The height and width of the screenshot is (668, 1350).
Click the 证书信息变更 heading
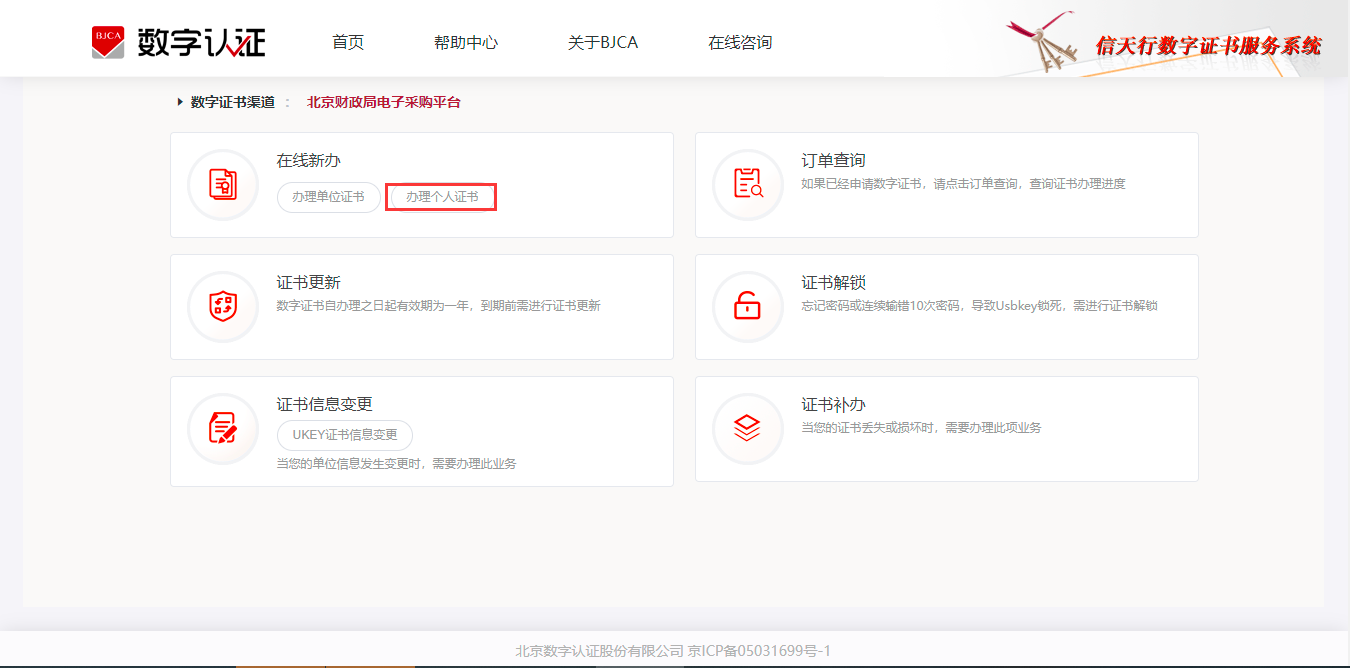pos(325,404)
